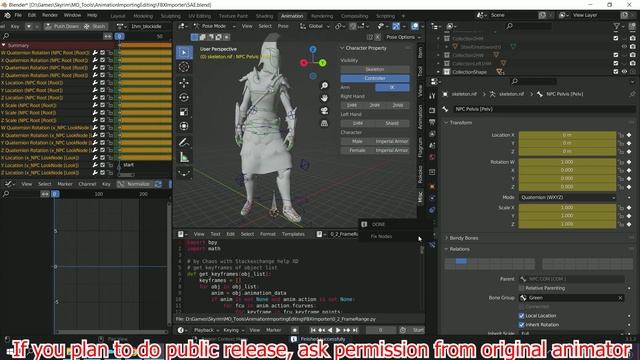Screen dimensions: 640x360
Task: Open the Bone Group Green dropdown
Action: (572, 298)
